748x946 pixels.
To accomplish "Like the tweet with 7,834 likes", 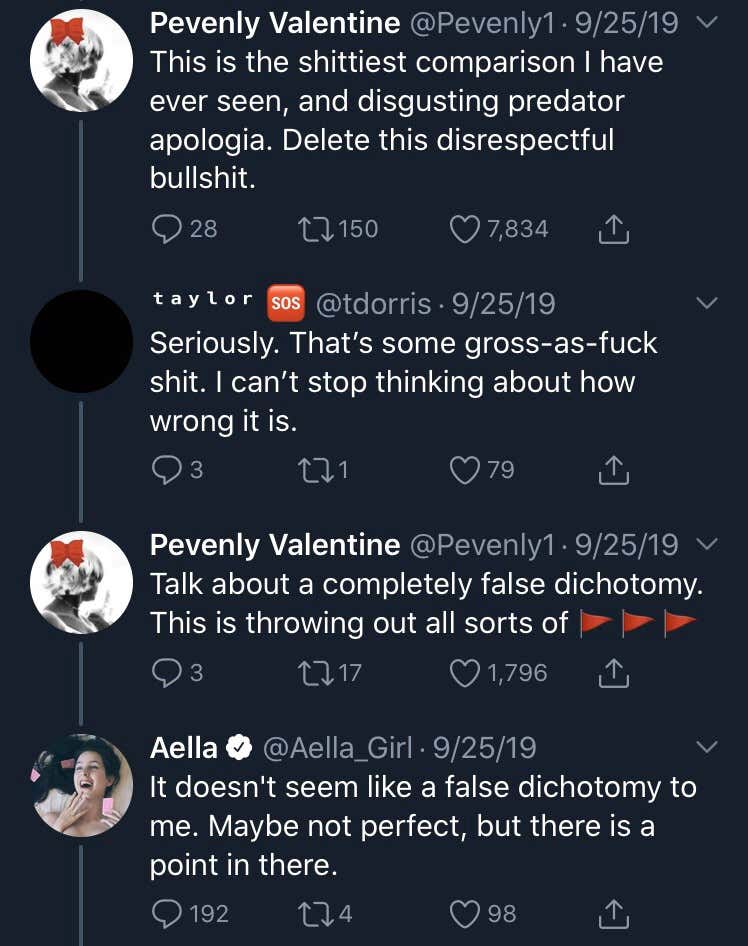I will [x=465, y=229].
